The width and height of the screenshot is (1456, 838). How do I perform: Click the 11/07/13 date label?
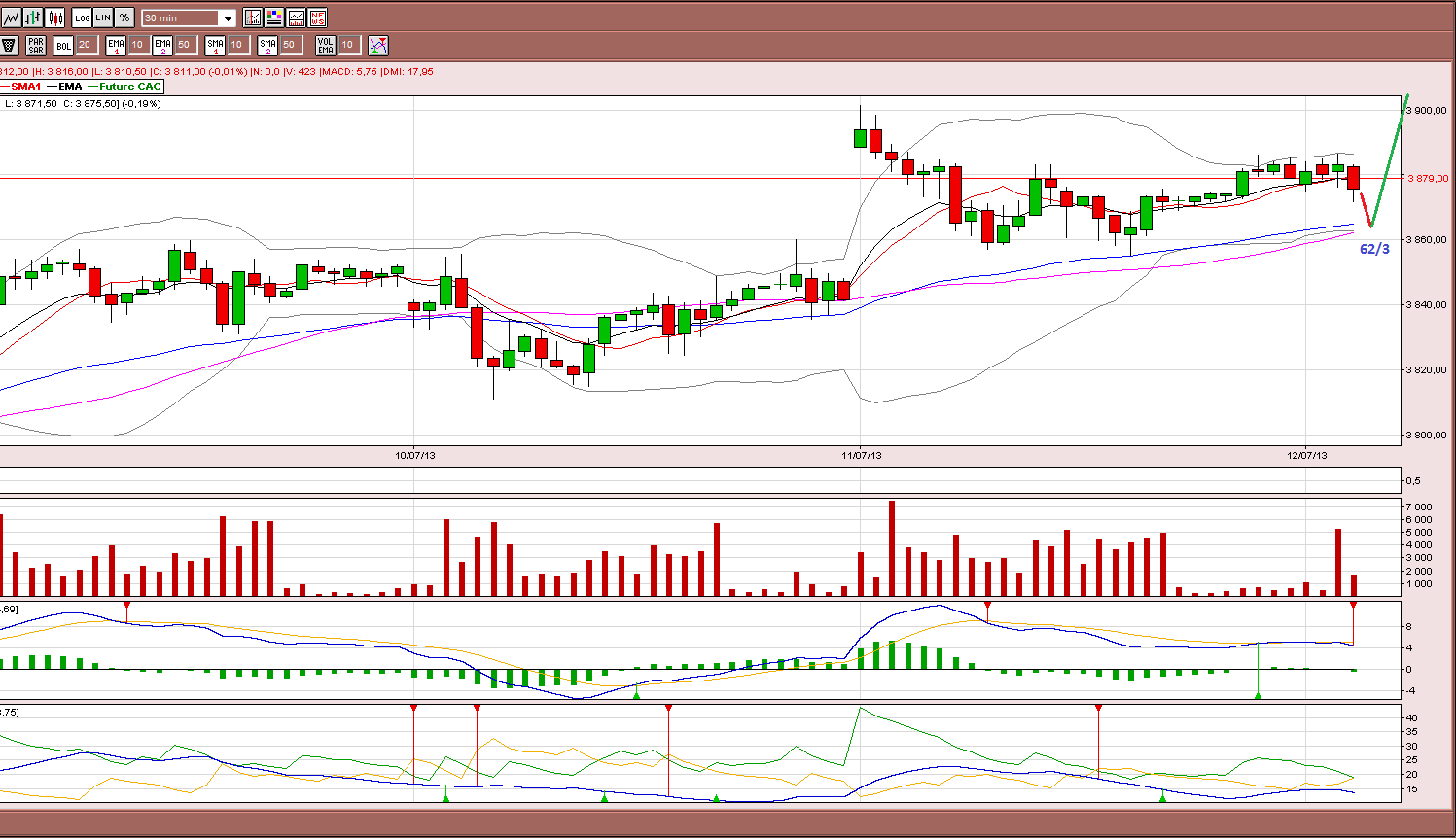tap(862, 455)
